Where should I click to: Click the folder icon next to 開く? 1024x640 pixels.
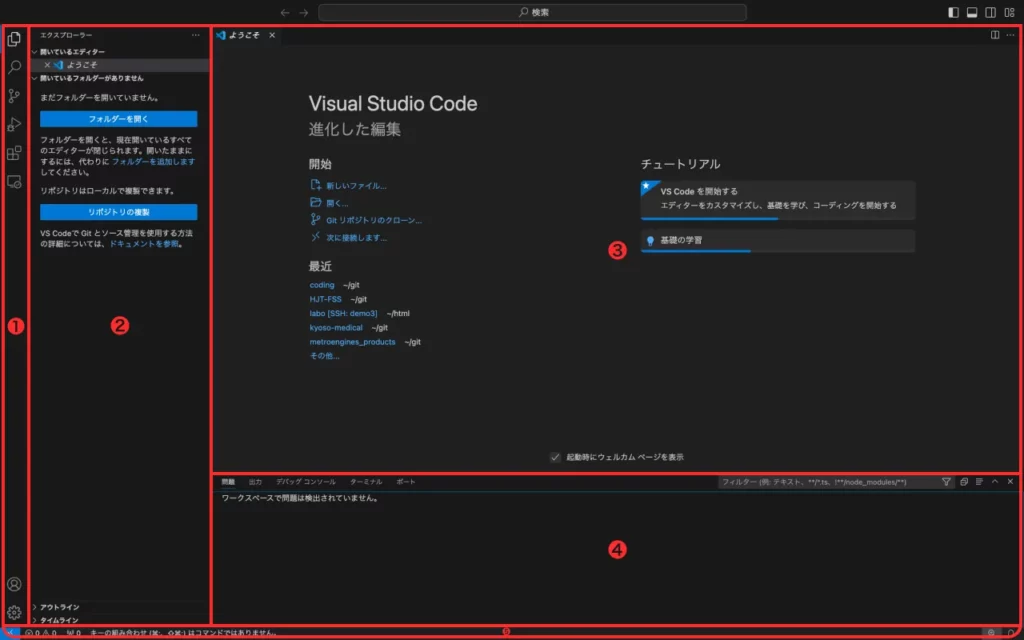(315, 202)
